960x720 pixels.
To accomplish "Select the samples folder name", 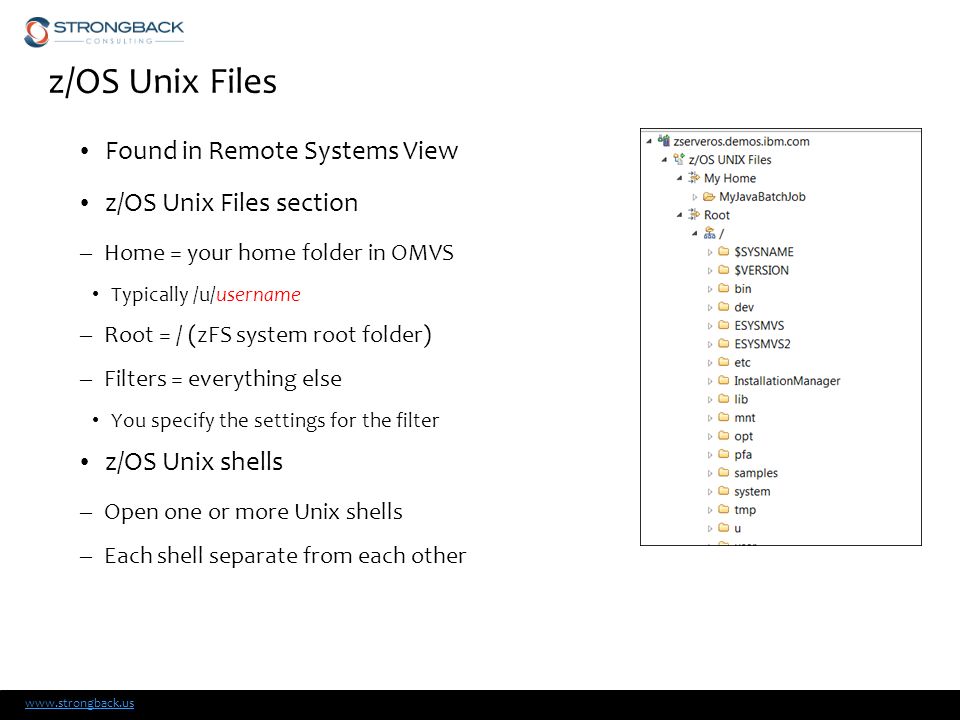I will 756,473.
